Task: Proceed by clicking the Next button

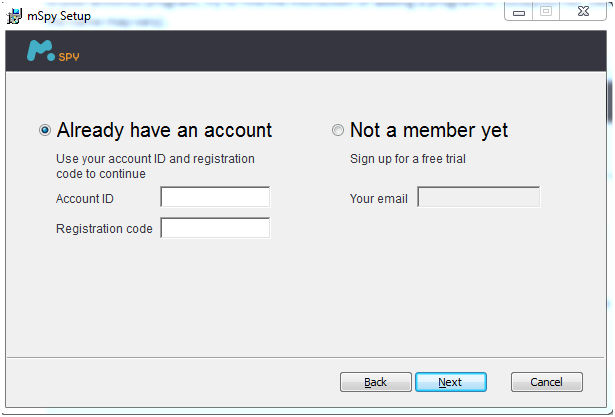Action: 451,382
